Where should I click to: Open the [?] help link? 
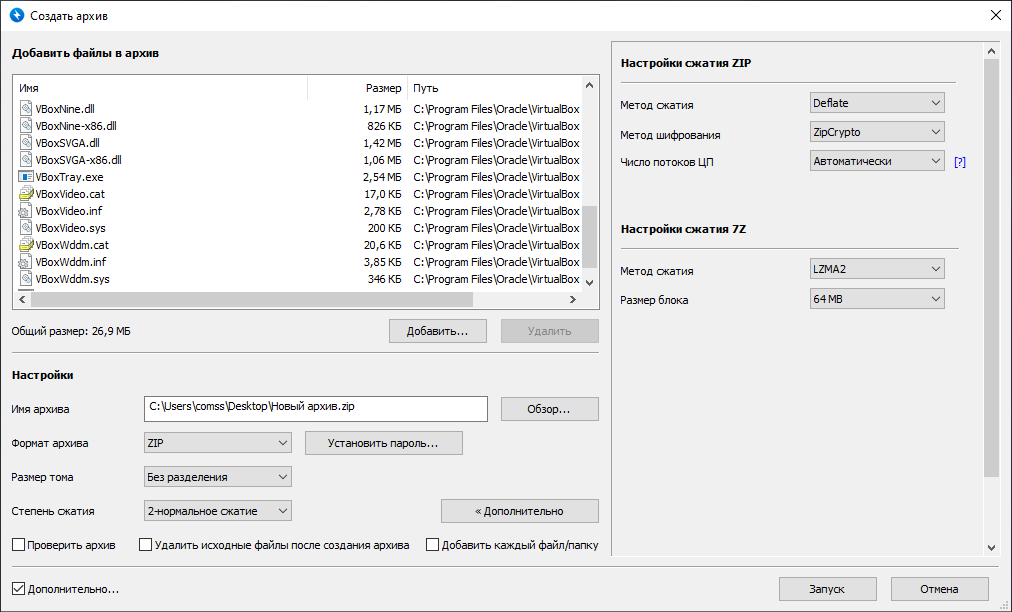pos(960,162)
